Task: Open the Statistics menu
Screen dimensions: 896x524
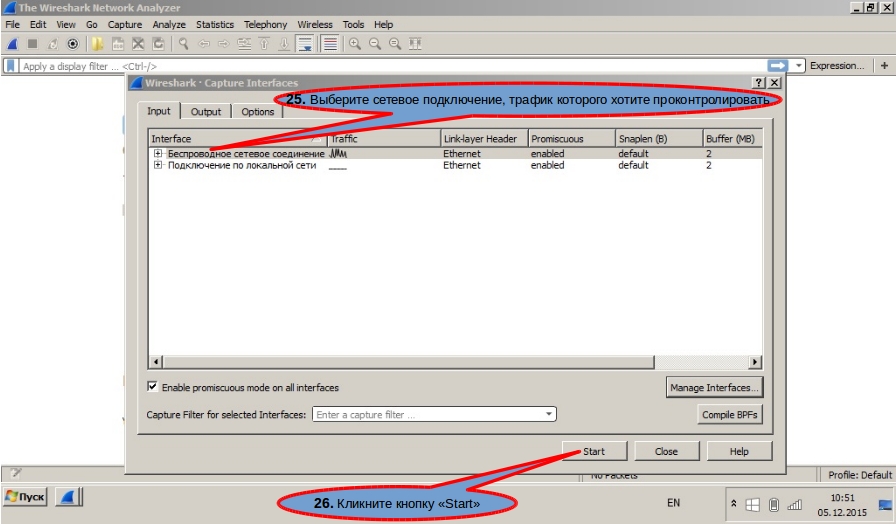Action: pos(215,25)
